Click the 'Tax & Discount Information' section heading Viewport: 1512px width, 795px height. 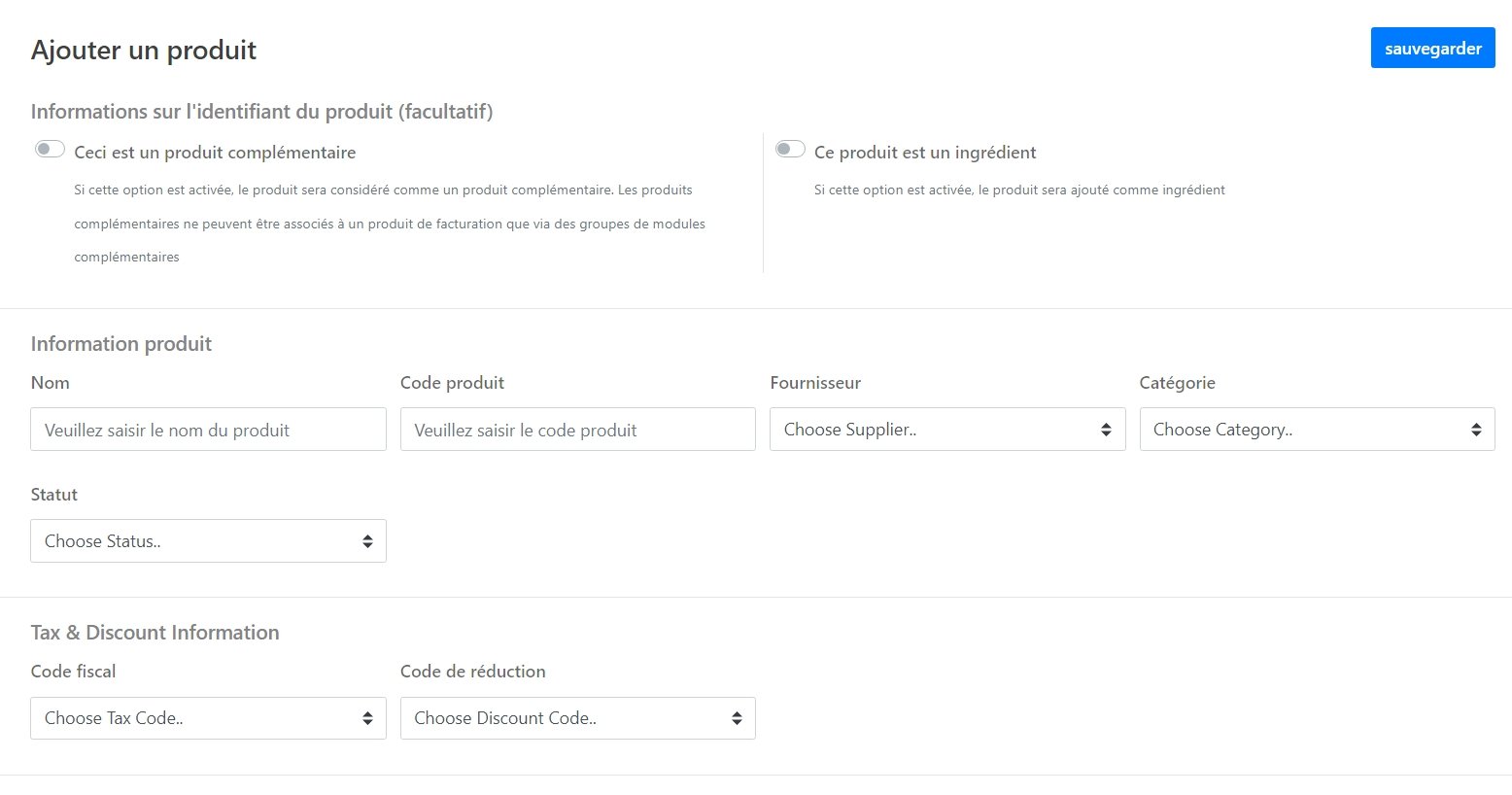point(155,633)
